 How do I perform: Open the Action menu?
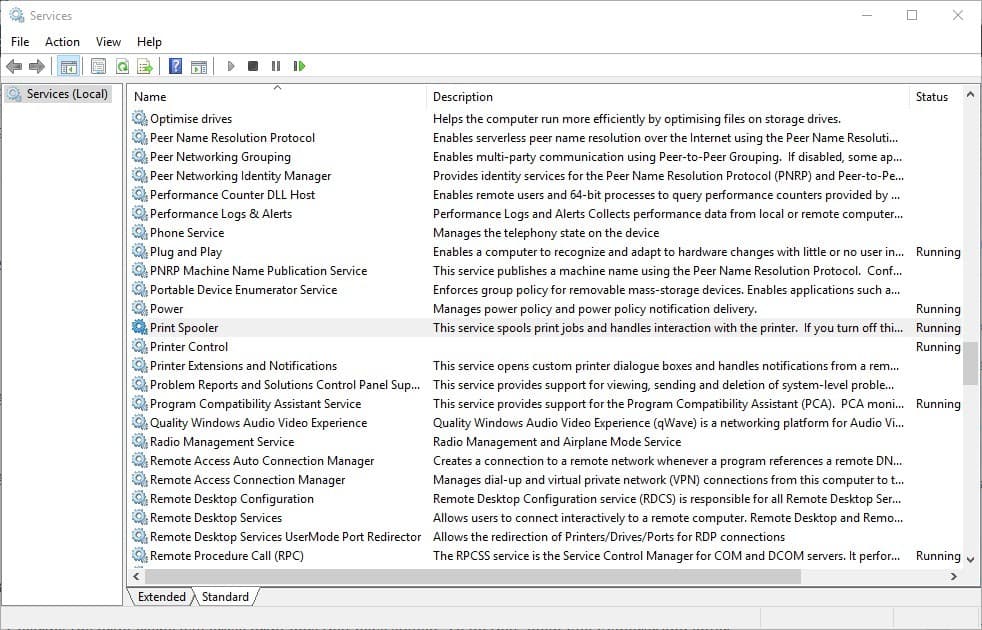pyautogui.click(x=62, y=41)
